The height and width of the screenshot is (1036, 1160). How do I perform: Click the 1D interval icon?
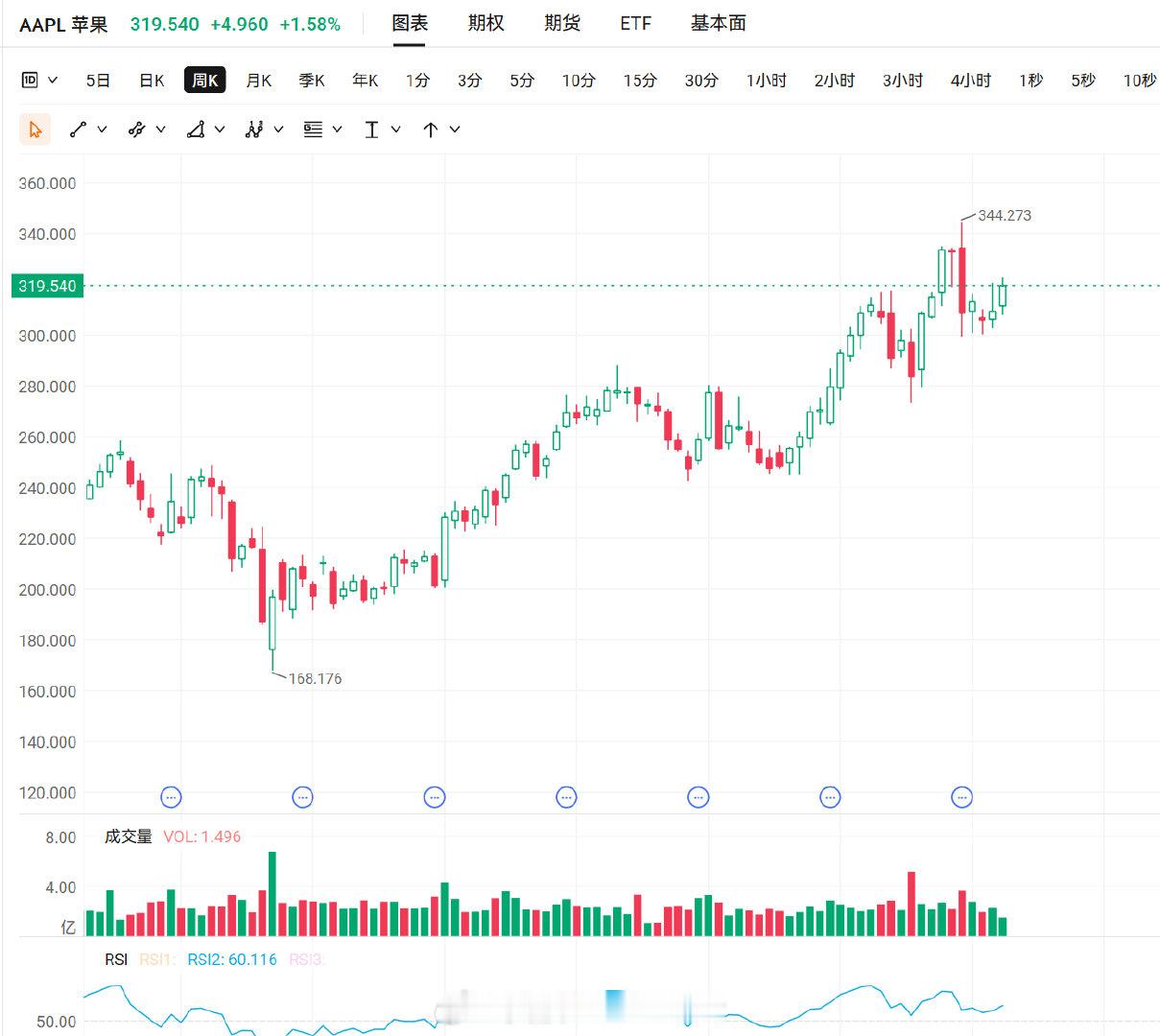point(30,81)
